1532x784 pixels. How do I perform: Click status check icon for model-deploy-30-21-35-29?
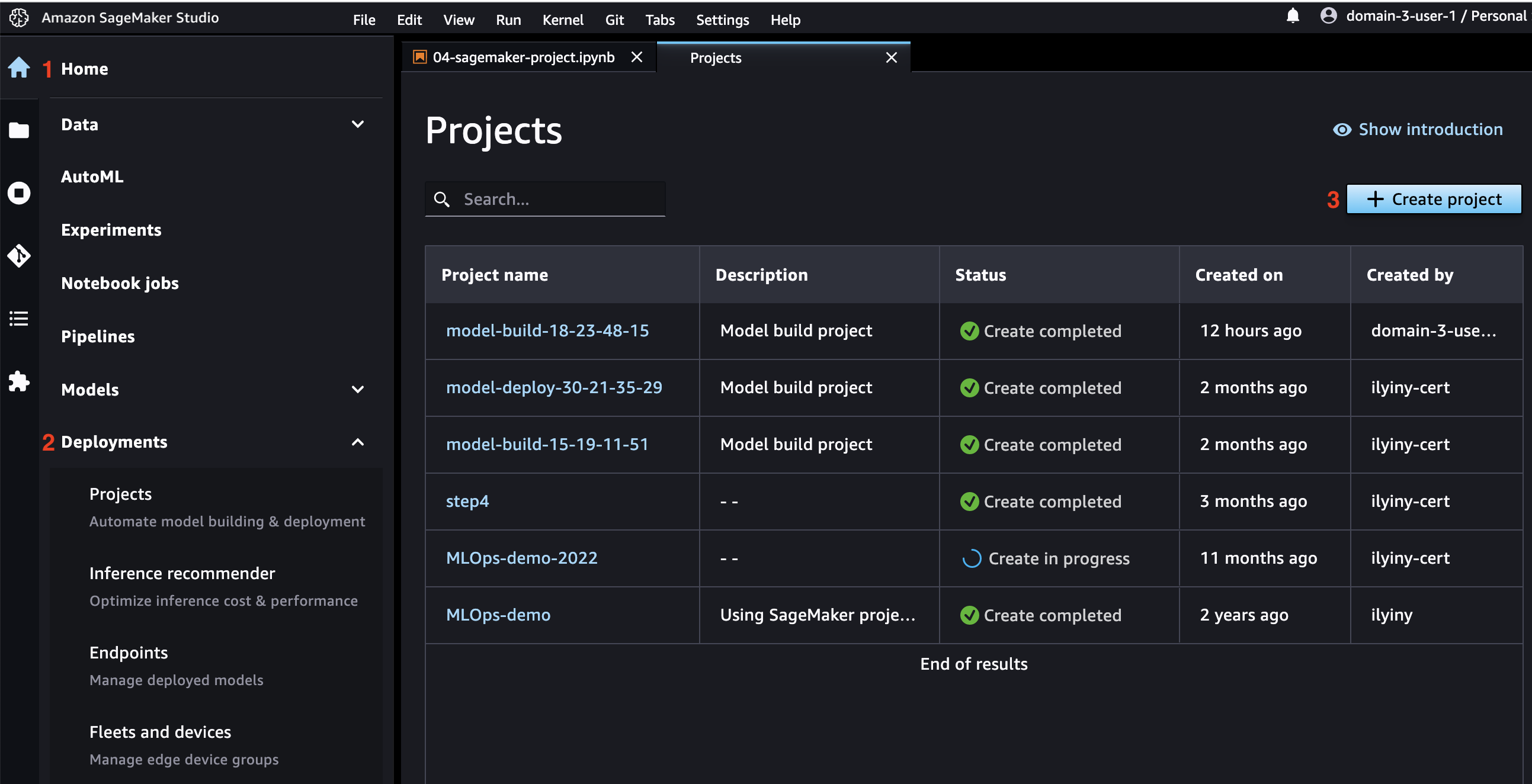(x=969, y=388)
